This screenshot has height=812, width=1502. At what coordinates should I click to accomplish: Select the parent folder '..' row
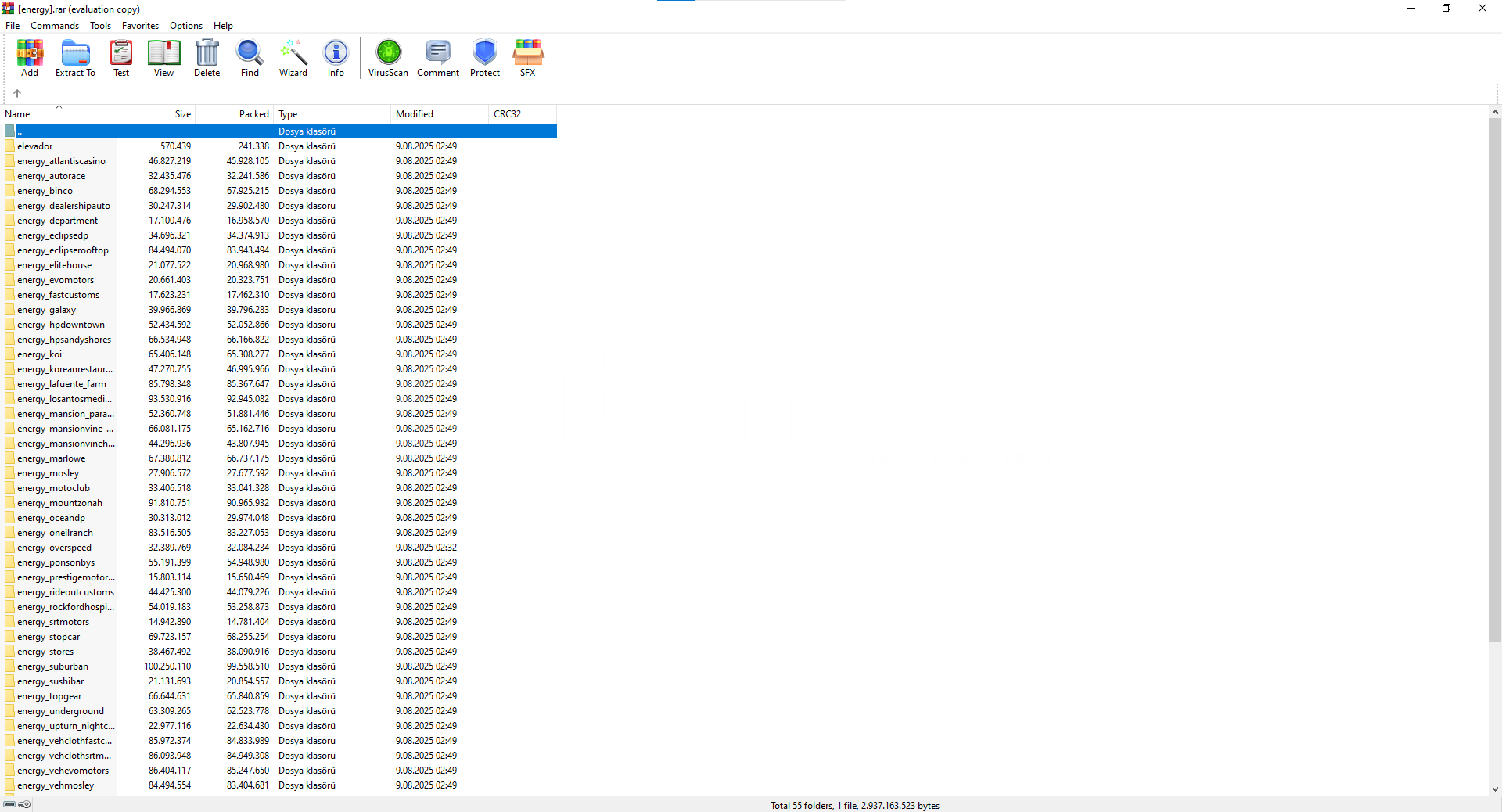point(156,131)
